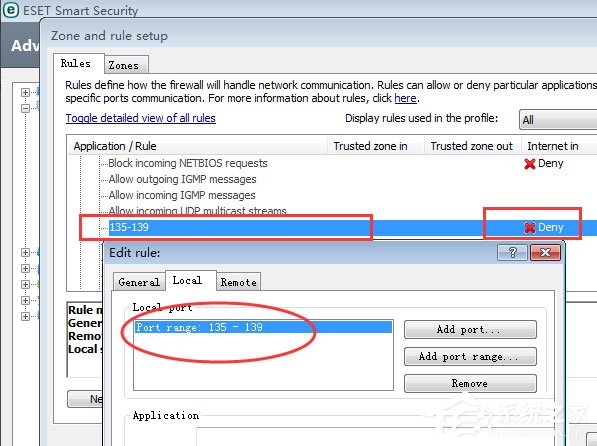Collapse the expanded minus tree node
Viewport: 597px width, 446px height.
tap(25, 108)
